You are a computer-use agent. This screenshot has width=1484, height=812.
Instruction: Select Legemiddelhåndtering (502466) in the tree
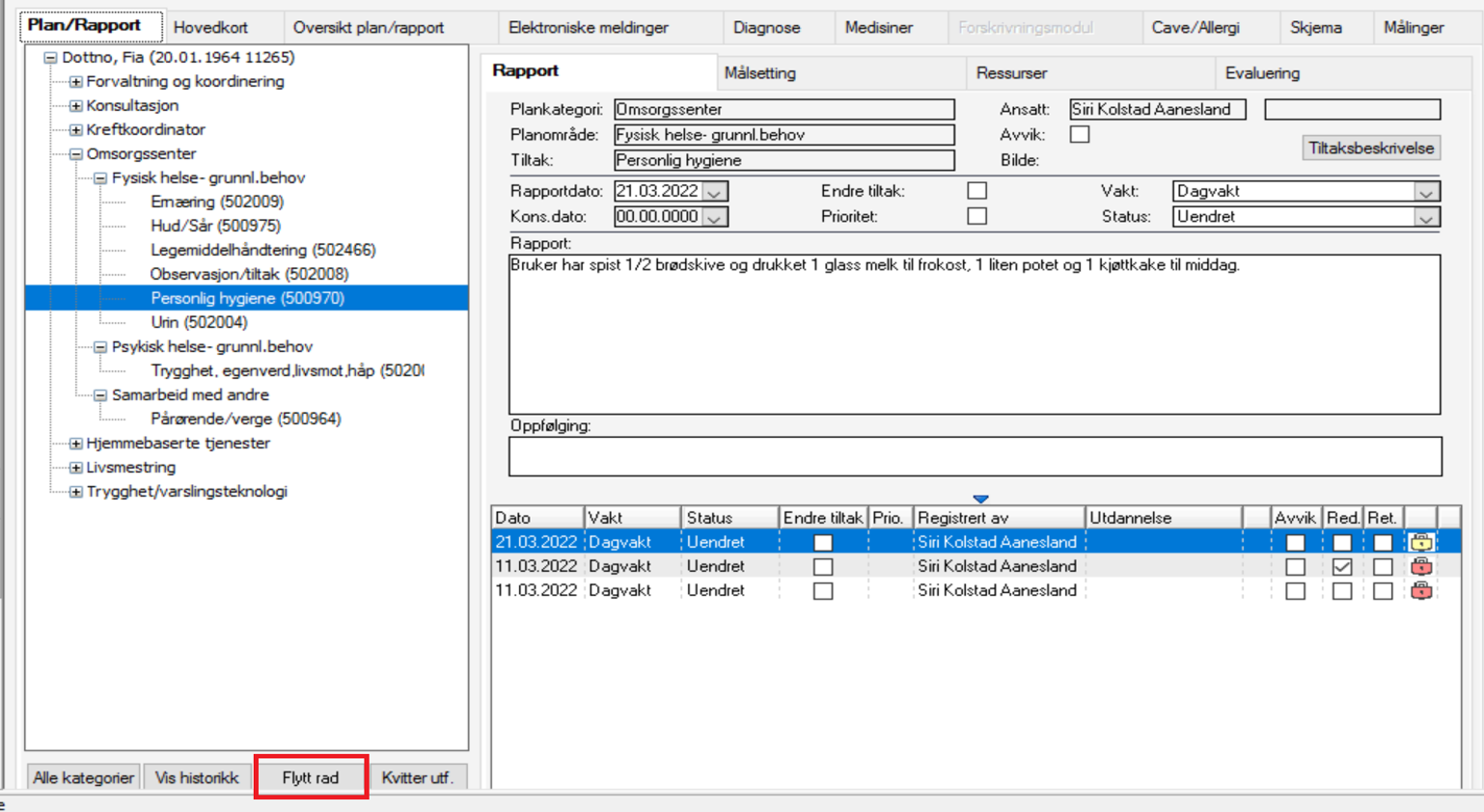tap(262, 250)
